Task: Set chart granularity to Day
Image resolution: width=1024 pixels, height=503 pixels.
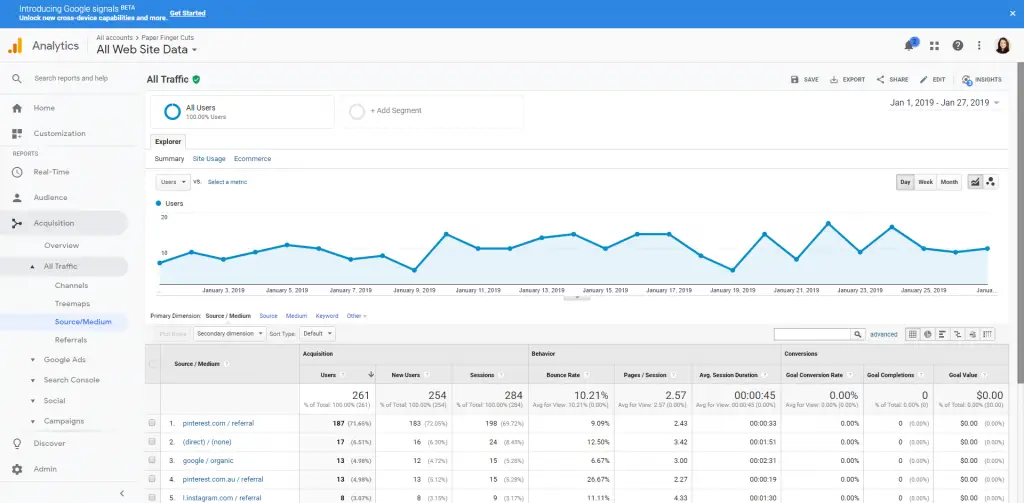Action: (905, 182)
